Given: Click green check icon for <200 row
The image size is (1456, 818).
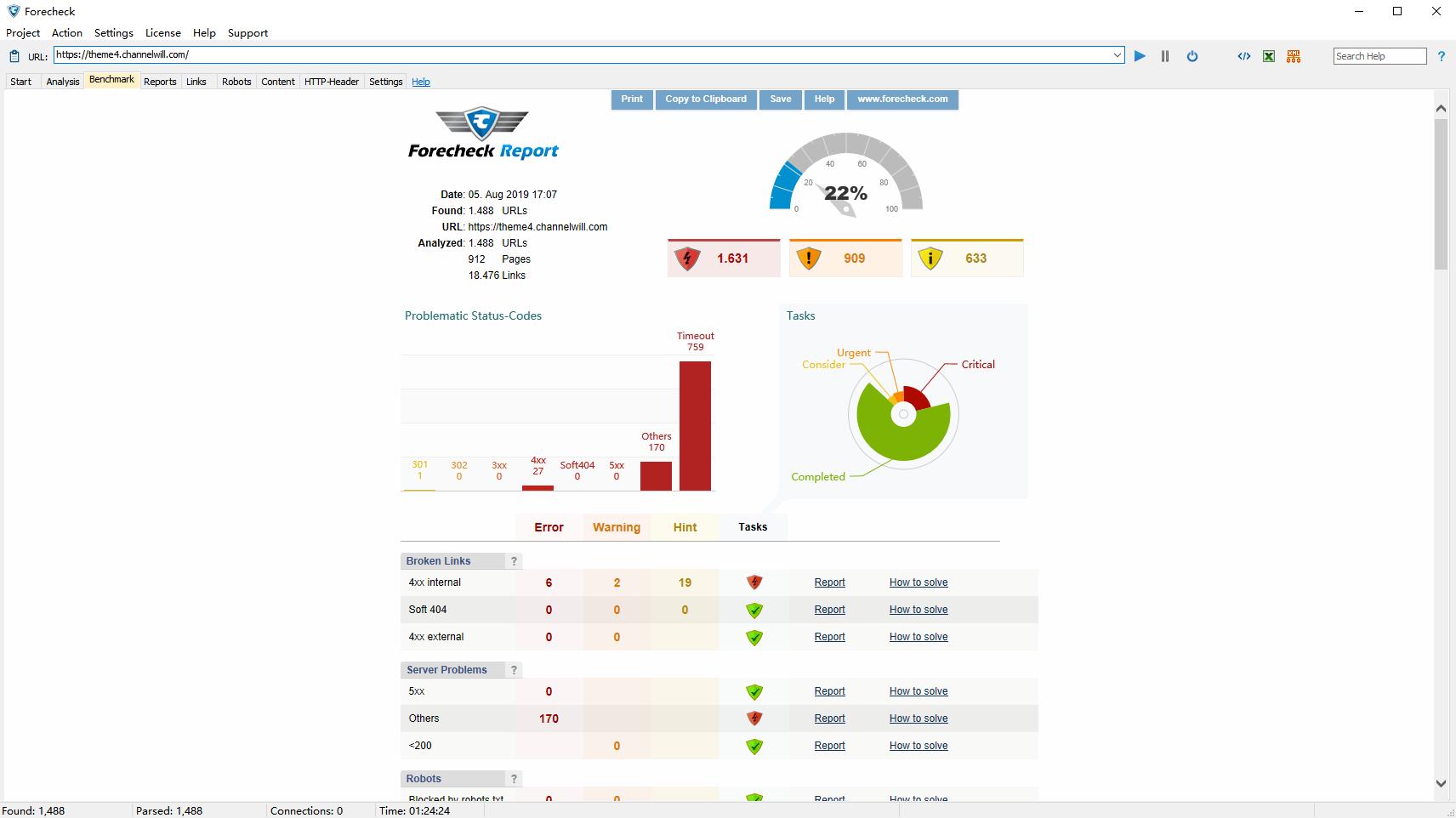Looking at the screenshot, I should (754, 746).
